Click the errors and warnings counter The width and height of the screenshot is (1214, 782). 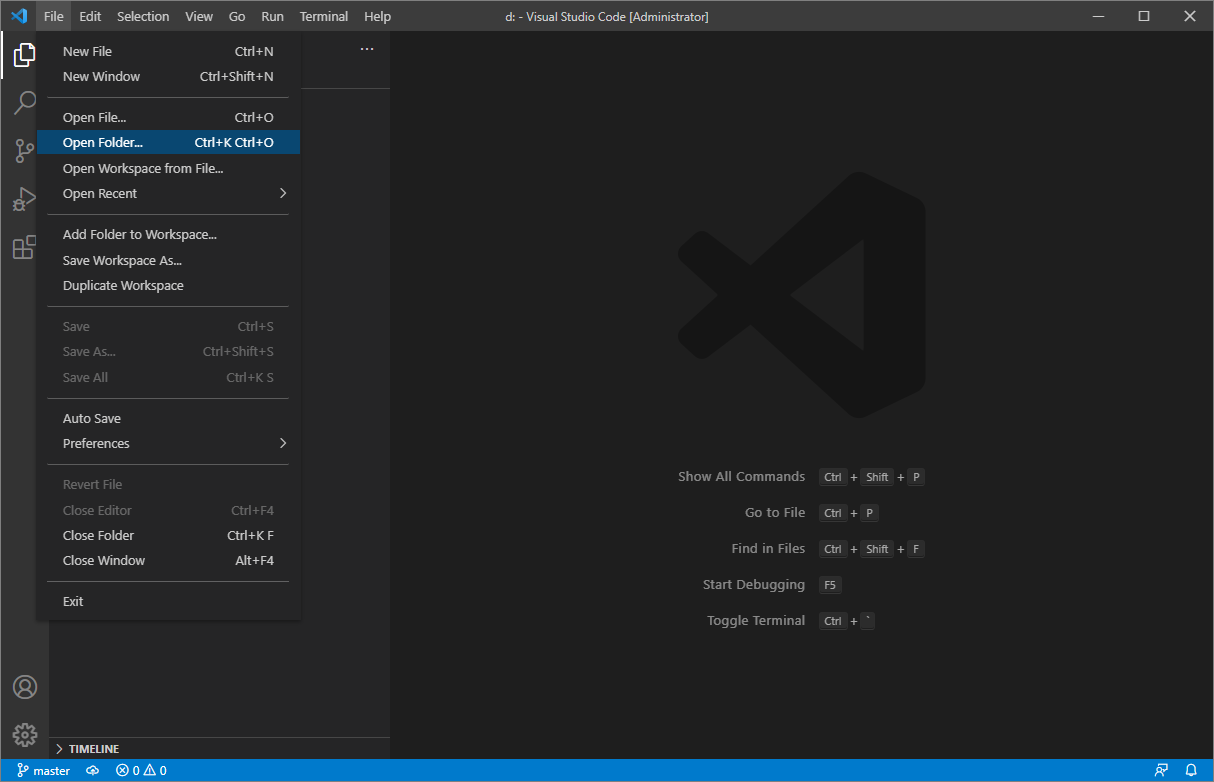[x=138, y=770]
